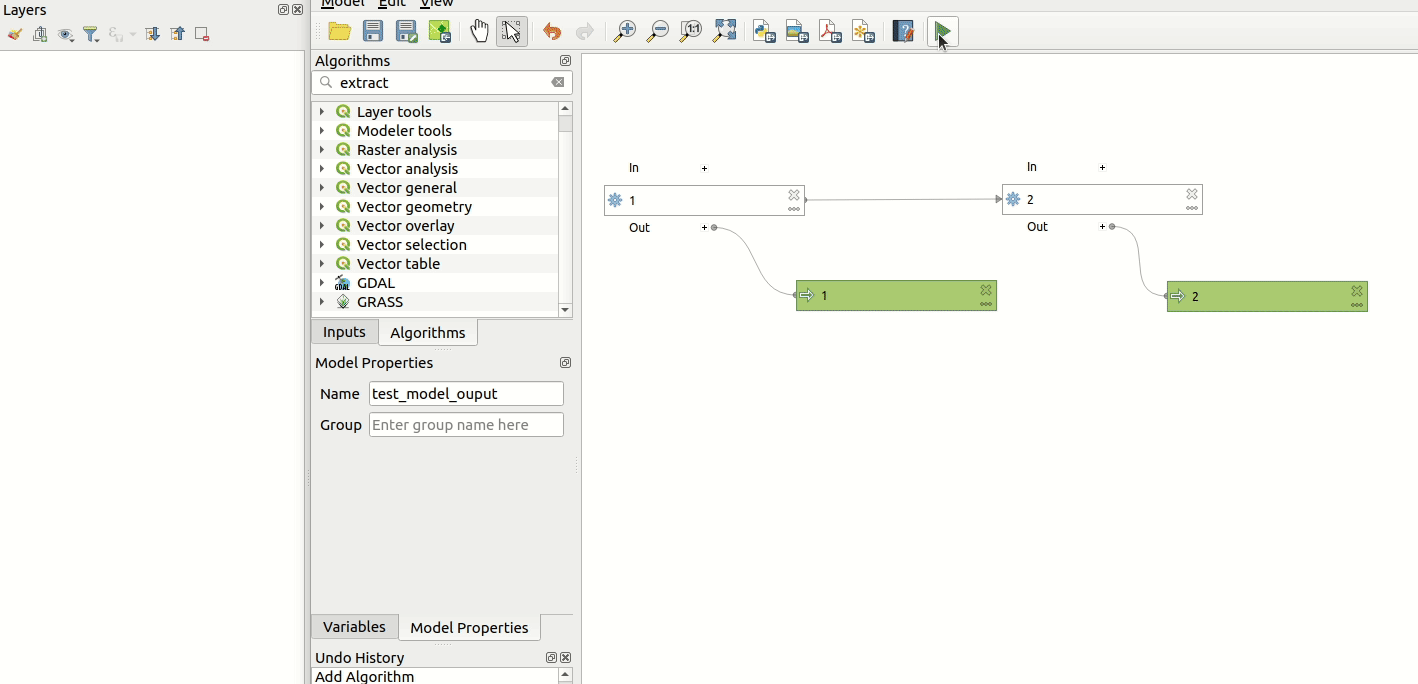Click the Expand All icon in Layers
1418x684 pixels.
click(152, 34)
